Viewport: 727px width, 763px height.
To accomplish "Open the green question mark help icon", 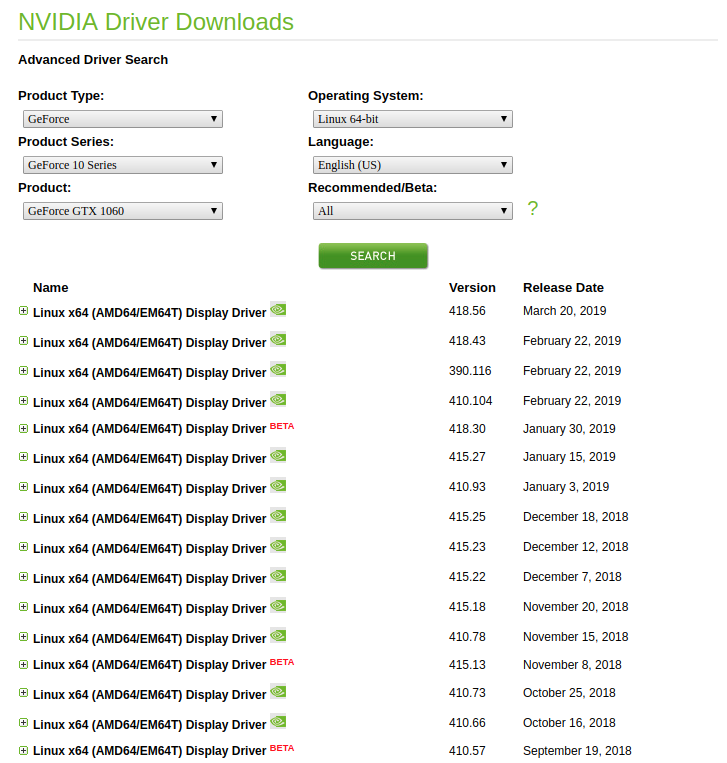I will pos(533,209).
